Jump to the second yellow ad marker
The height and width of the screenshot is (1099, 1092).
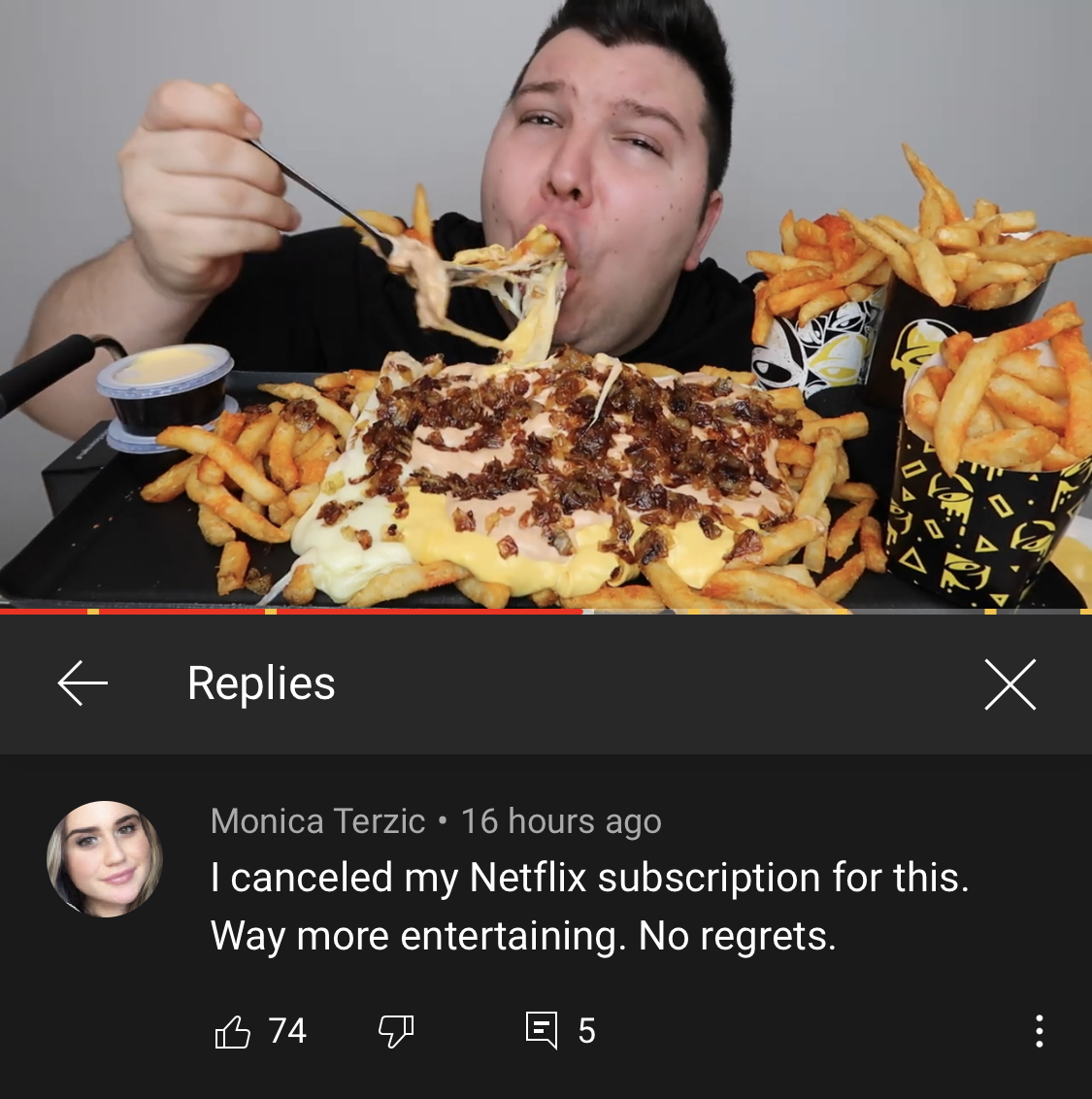click(271, 612)
